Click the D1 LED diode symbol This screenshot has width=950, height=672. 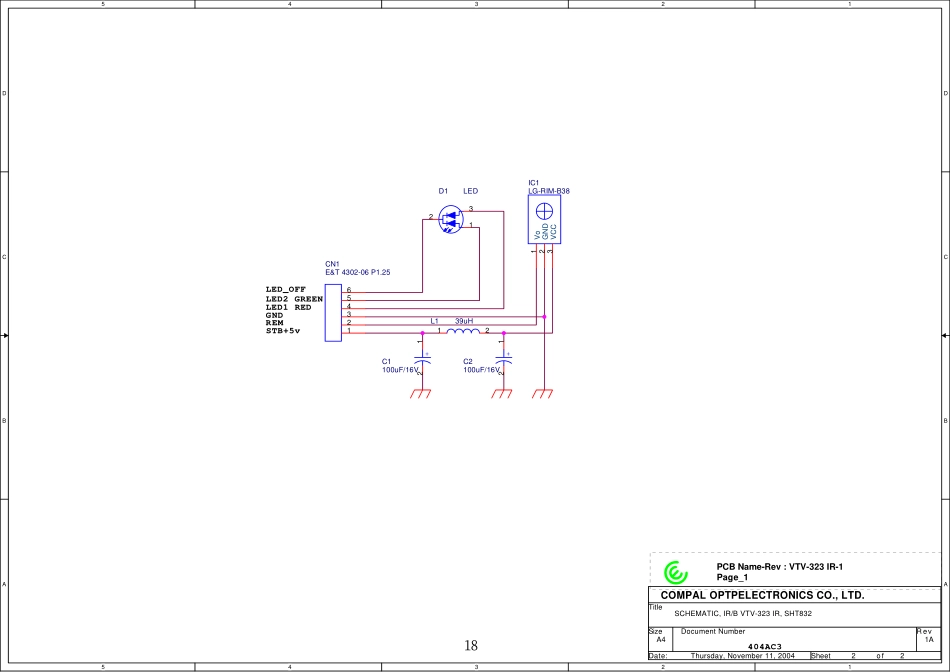[x=452, y=218]
